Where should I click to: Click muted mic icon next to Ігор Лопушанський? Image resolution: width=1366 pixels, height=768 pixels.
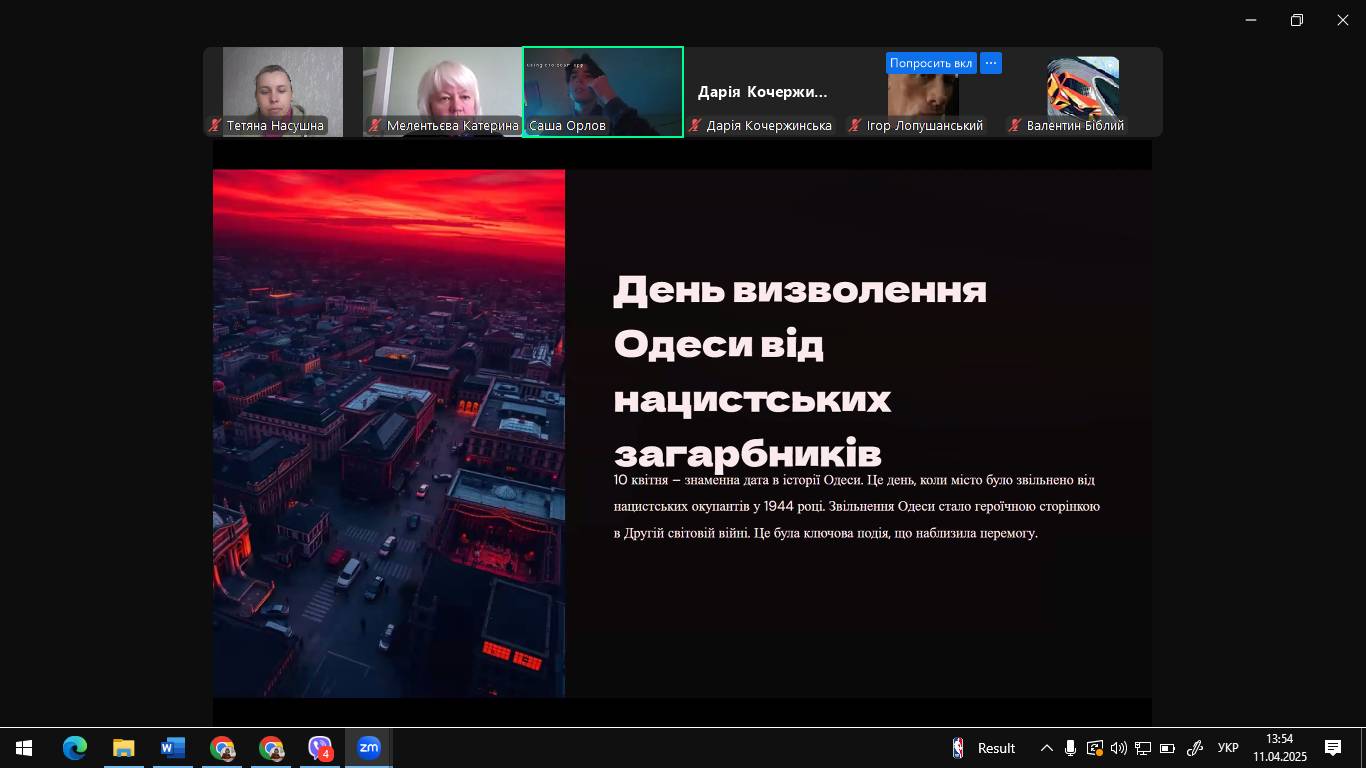(855, 125)
